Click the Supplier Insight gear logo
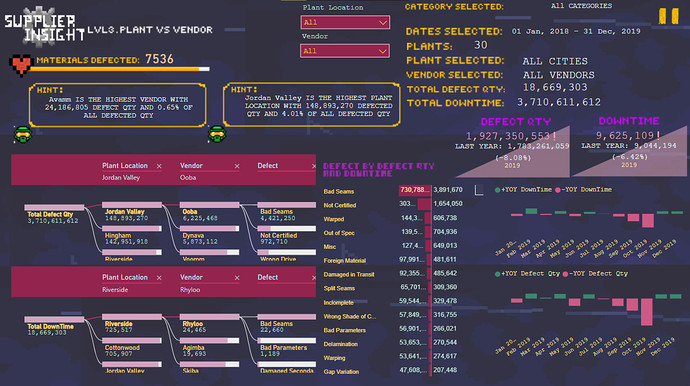The image size is (690, 386). pyautogui.click(x=40, y=26)
